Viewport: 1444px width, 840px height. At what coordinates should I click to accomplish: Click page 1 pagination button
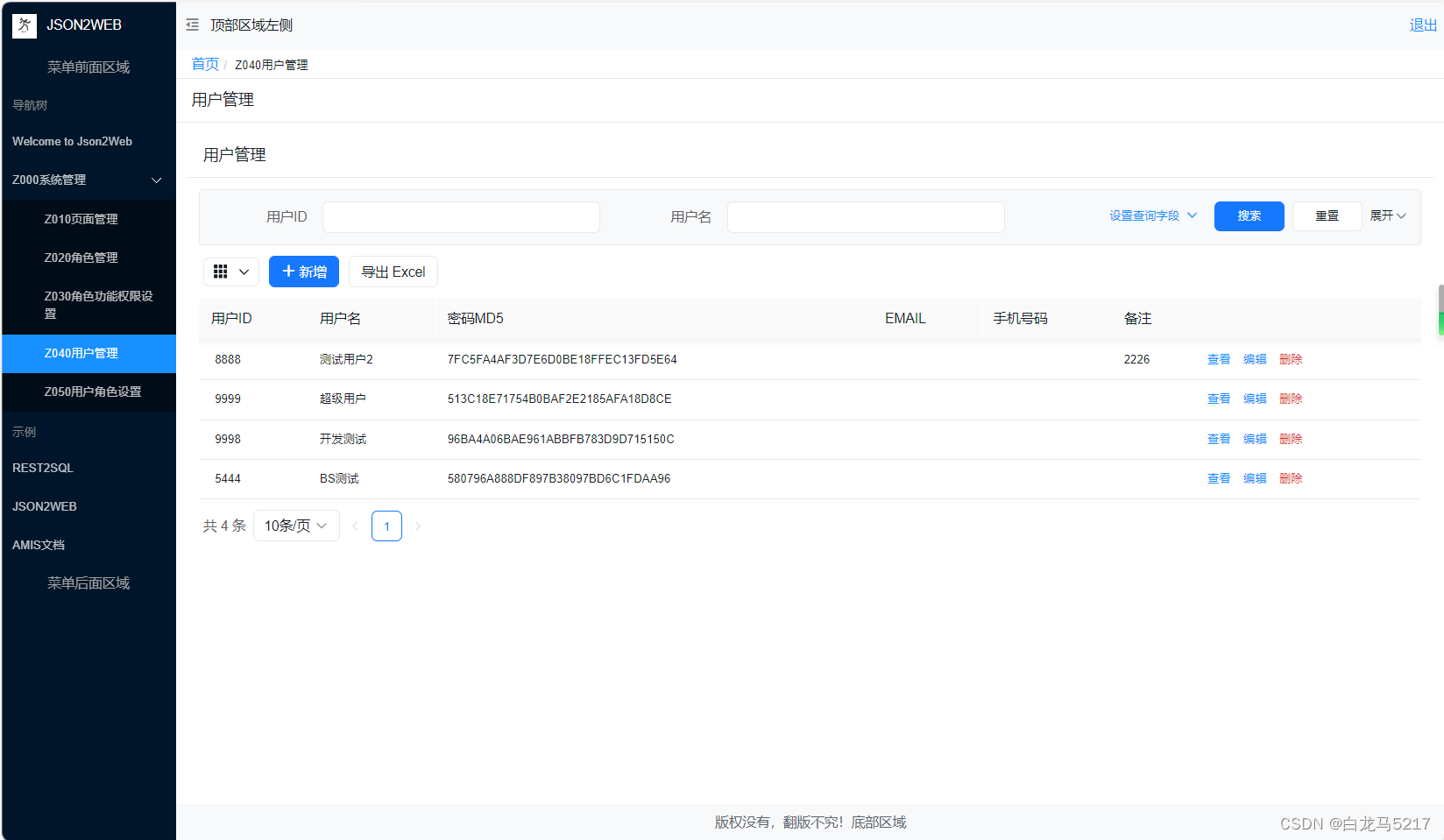(386, 526)
